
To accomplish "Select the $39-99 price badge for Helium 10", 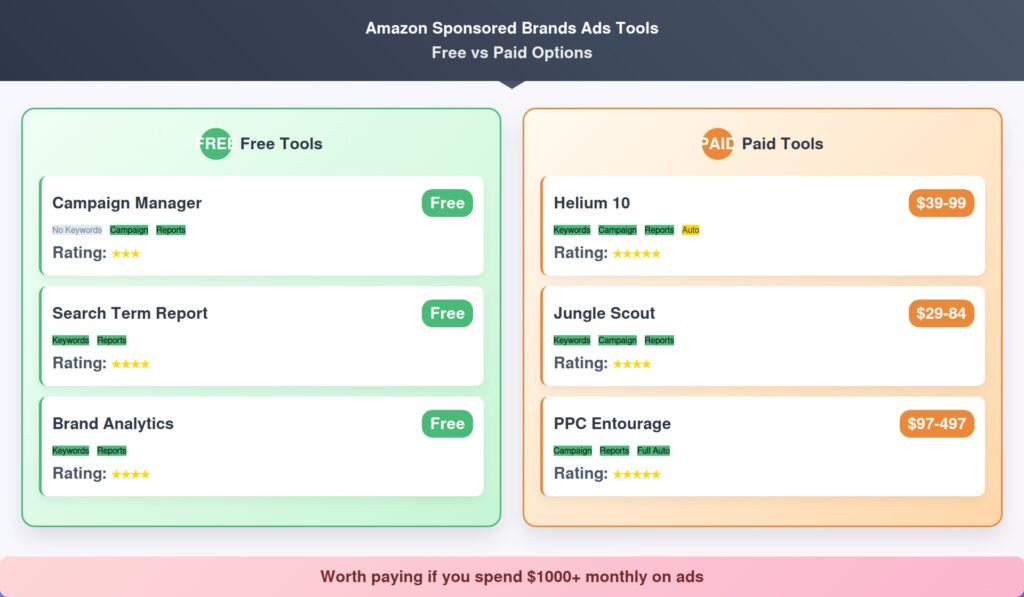I will pyautogui.click(x=941, y=203).
